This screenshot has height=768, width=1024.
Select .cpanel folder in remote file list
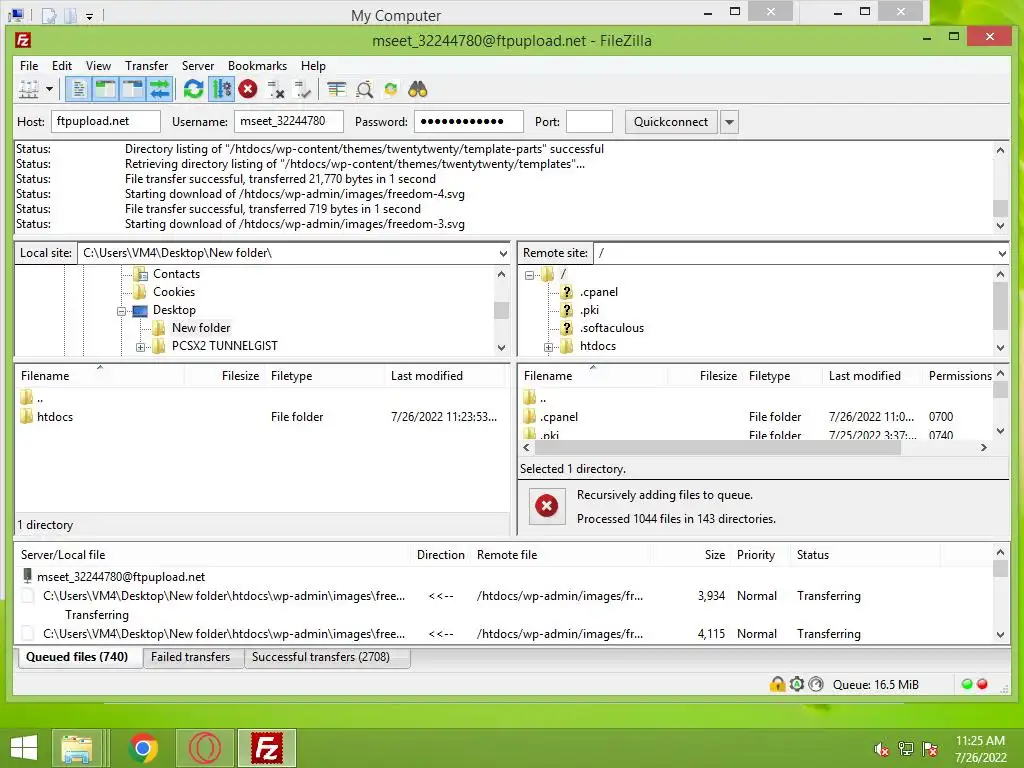coord(559,417)
